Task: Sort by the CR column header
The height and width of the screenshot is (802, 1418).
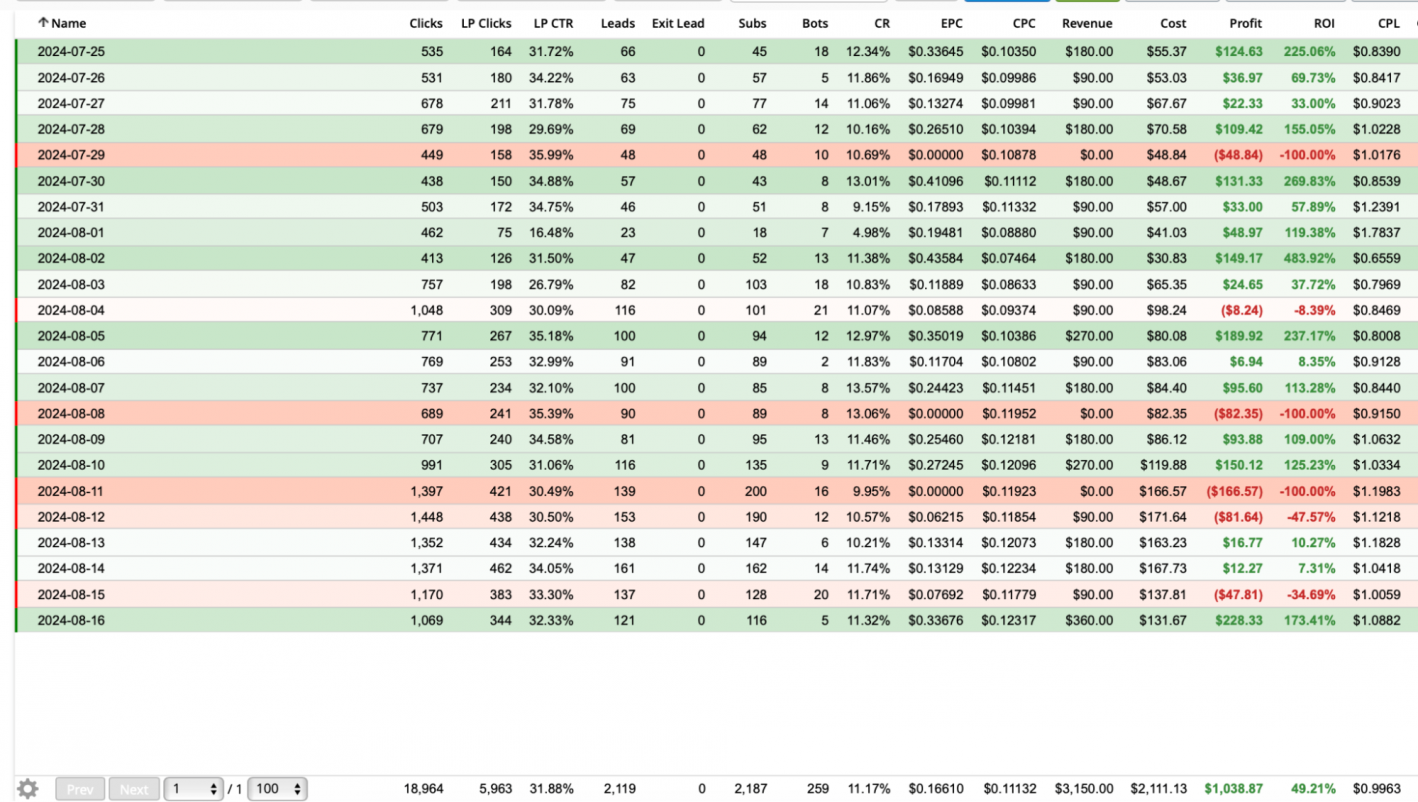Action: click(x=882, y=23)
